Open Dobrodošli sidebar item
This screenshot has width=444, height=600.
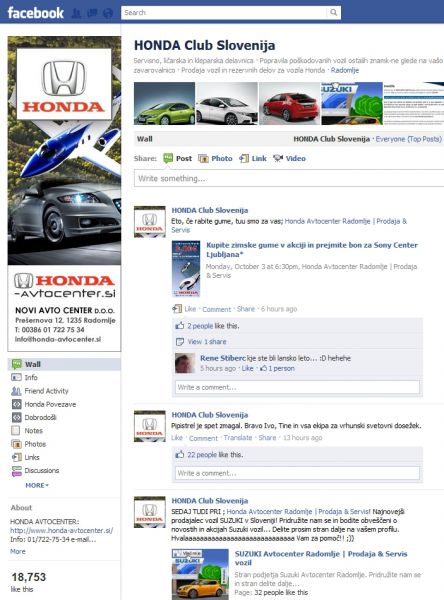click(x=40, y=417)
